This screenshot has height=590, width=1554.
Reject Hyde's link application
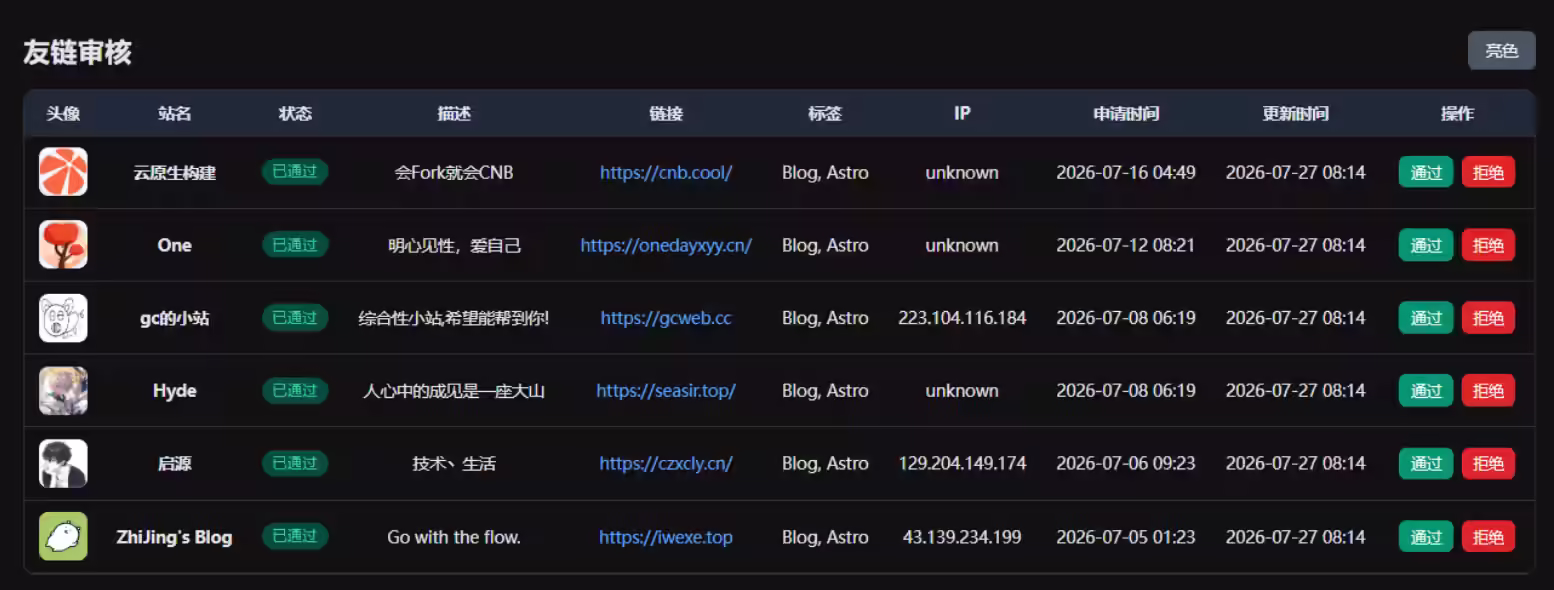[x=1488, y=391]
